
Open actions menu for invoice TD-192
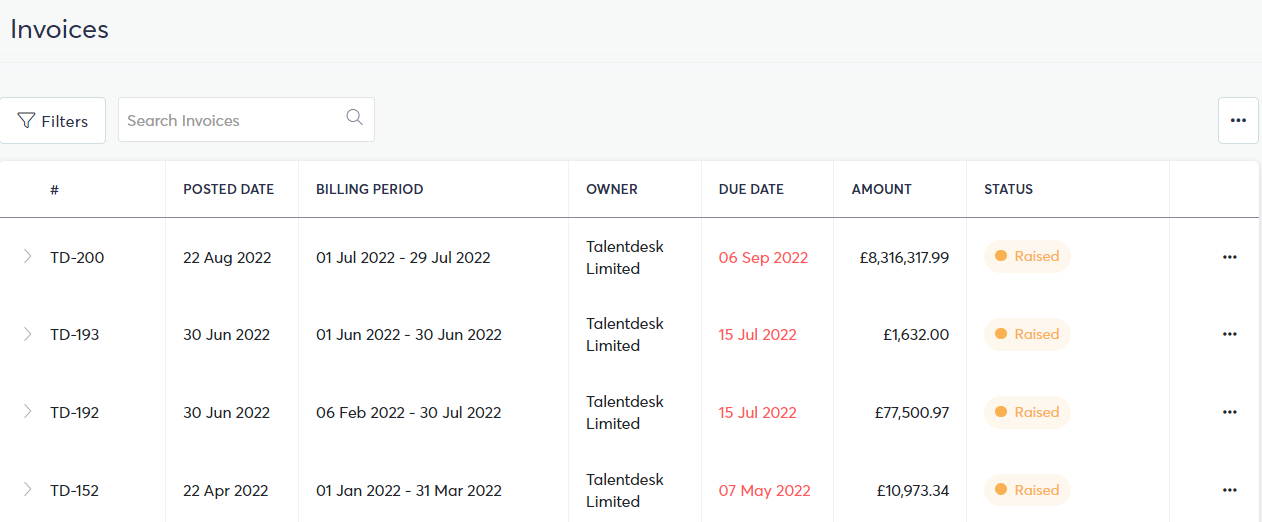(x=1230, y=412)
